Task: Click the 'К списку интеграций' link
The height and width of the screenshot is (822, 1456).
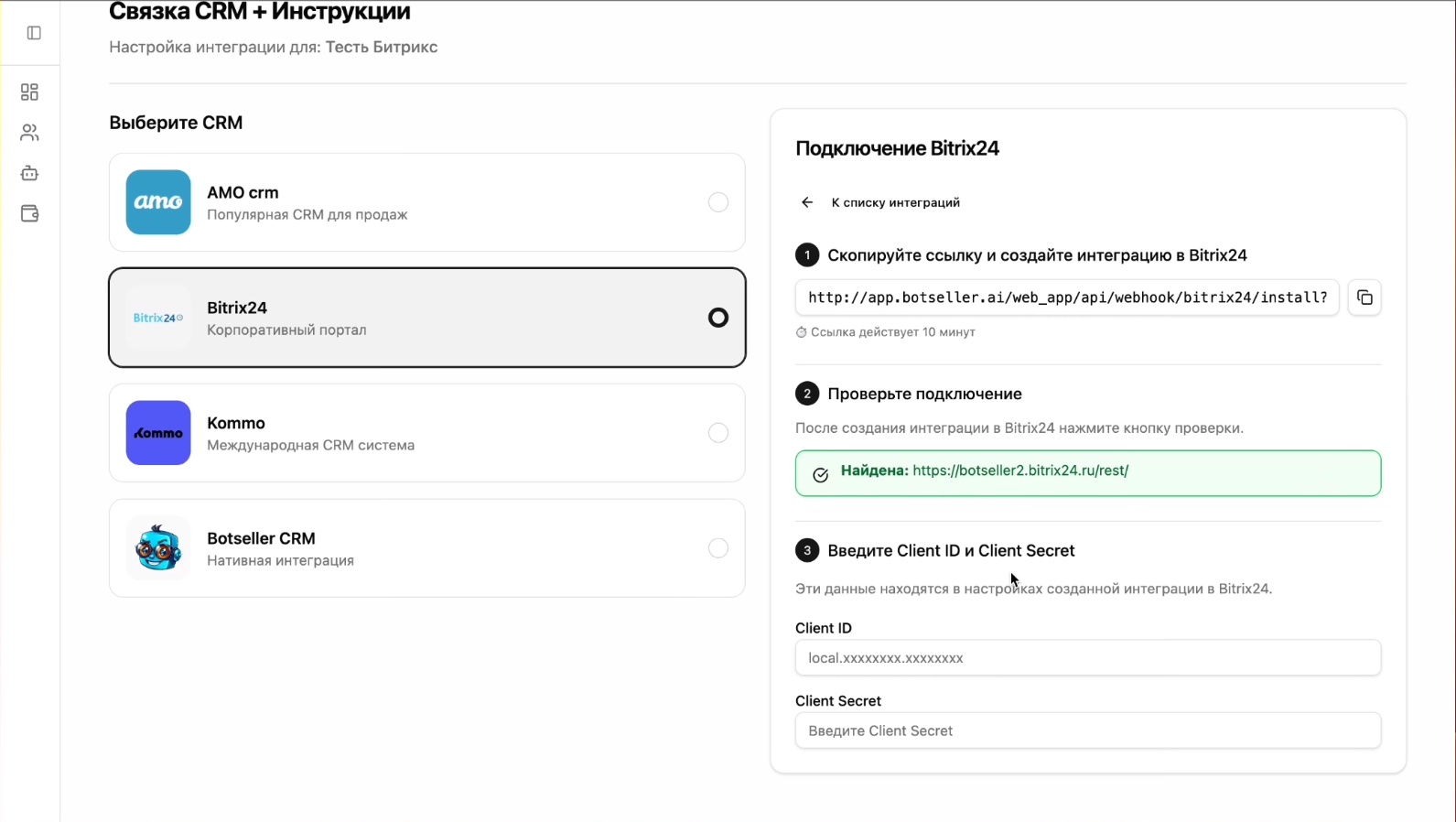Action: [x=895, y=202]
